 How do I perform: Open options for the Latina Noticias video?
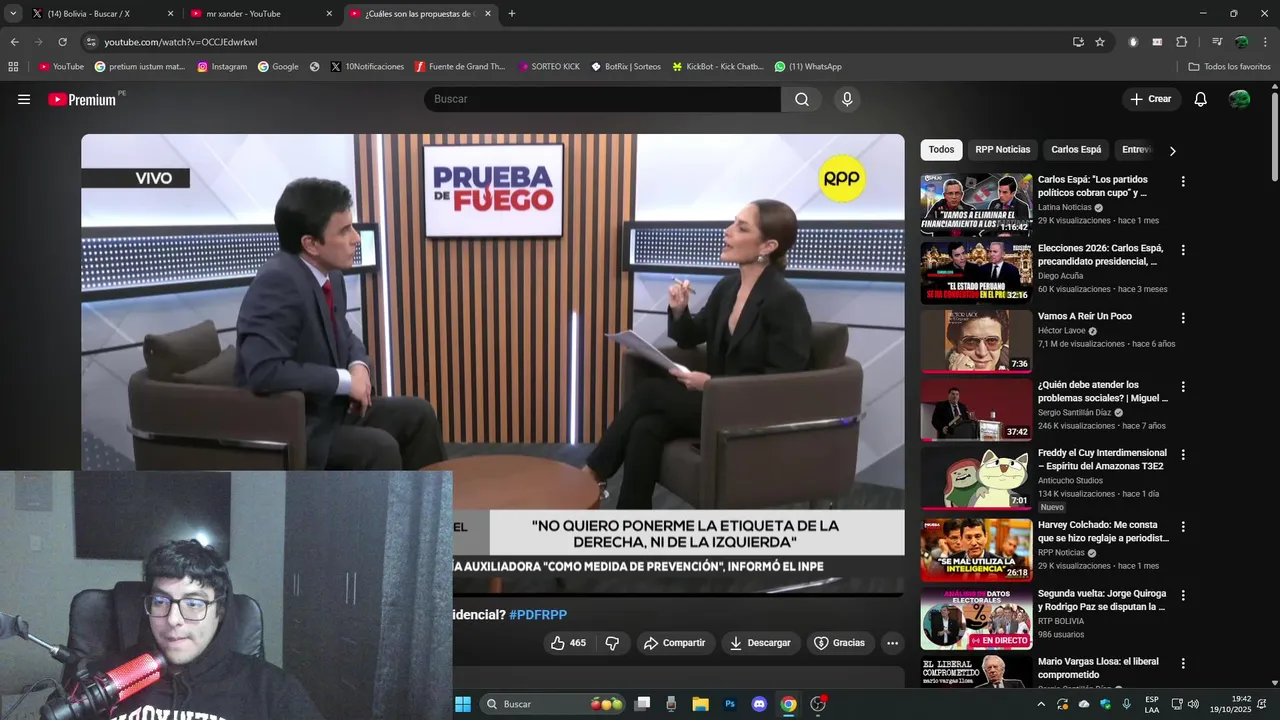point(1183,182)
